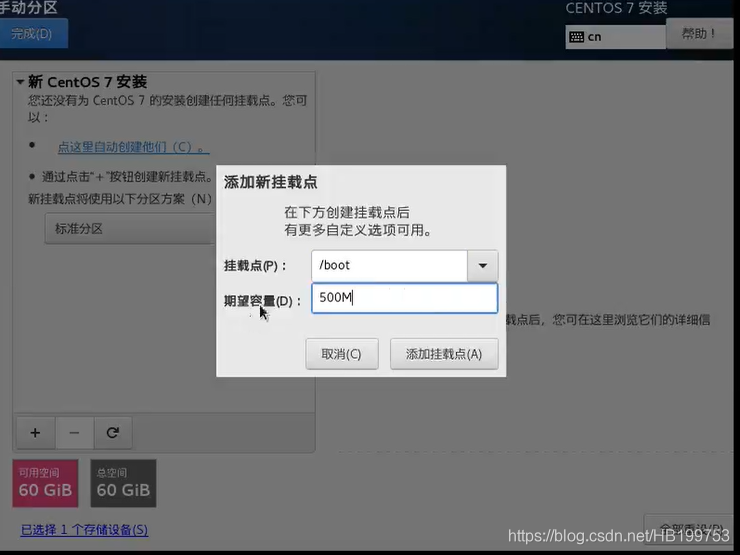The height and width of the screenshot is (555, 740).
Task: Click the 添加新挂载点 dialog title
Action: pos(270,182)
